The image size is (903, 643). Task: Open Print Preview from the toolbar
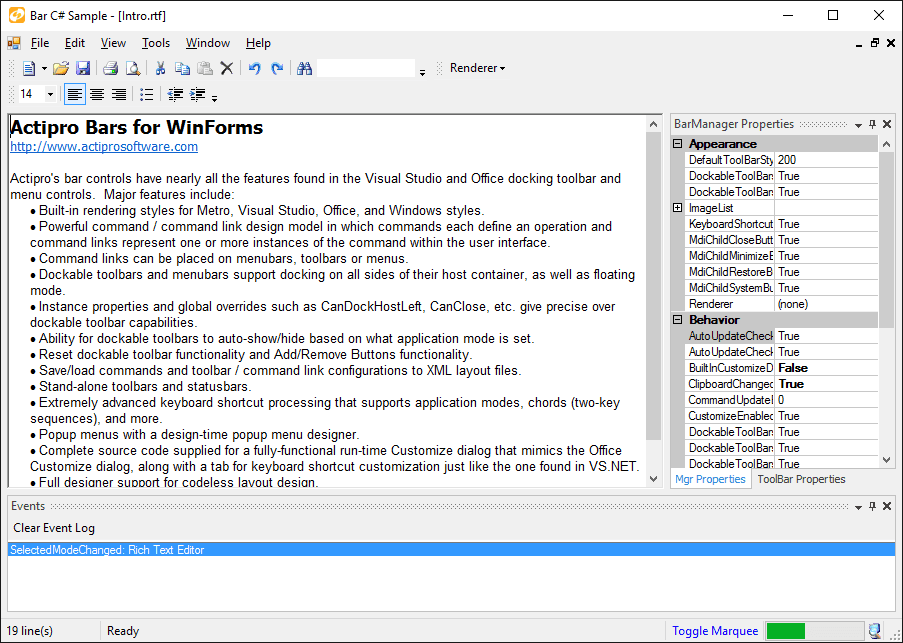[x=132, y=69]
